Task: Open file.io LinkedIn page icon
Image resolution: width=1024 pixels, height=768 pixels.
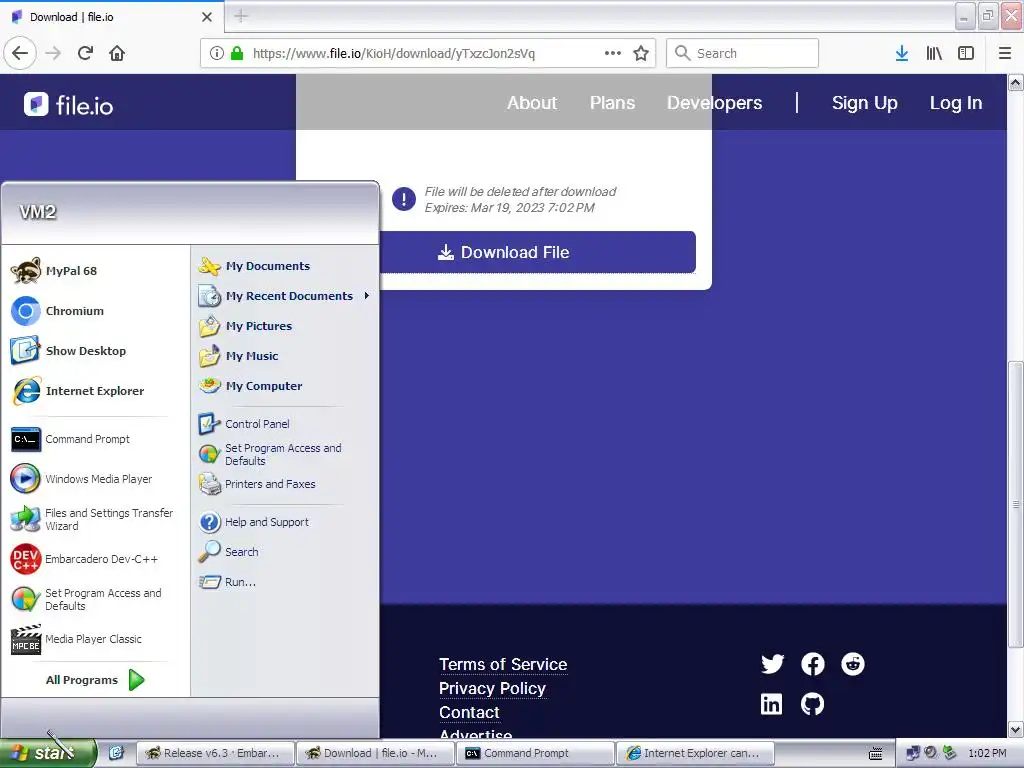Action: (771, 704)
